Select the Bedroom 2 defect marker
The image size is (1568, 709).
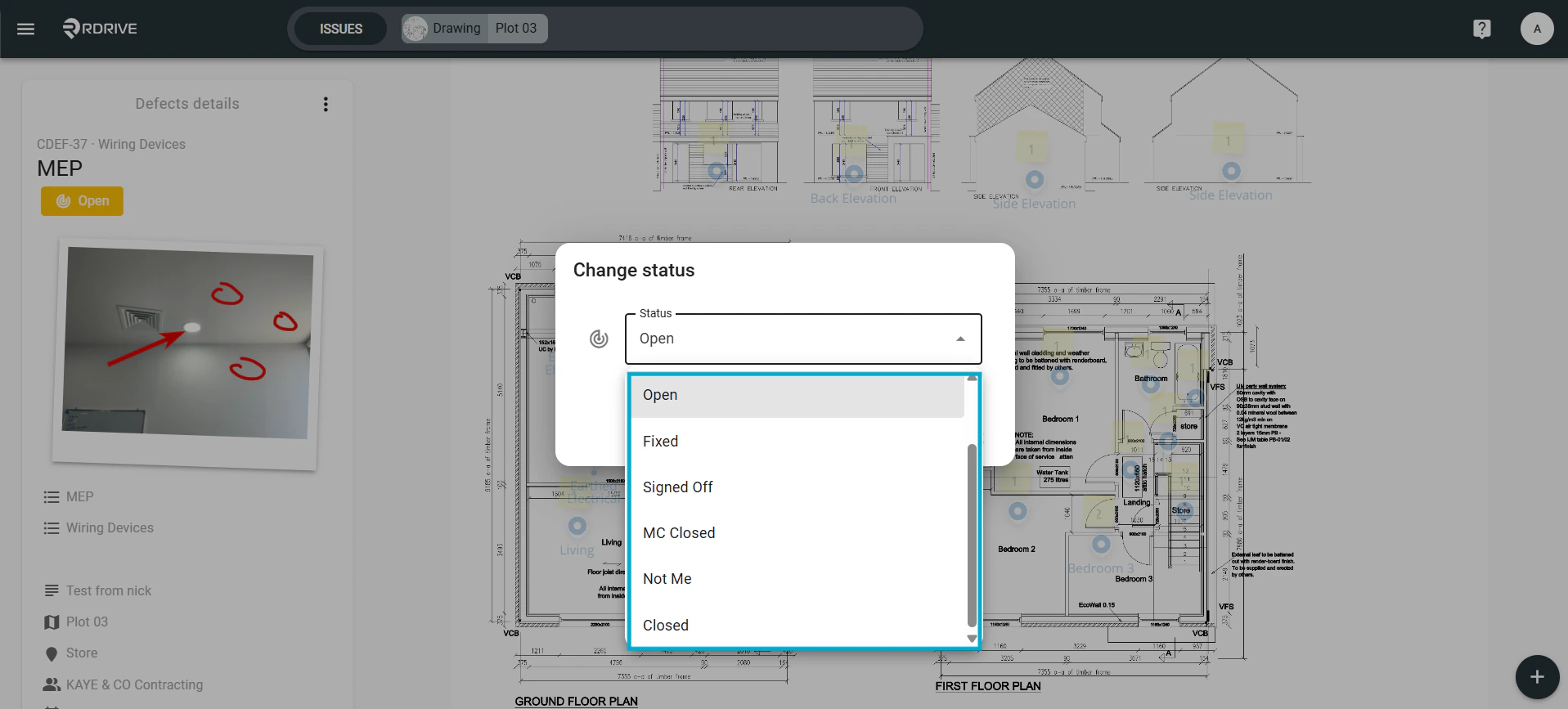pos(1018,511)
